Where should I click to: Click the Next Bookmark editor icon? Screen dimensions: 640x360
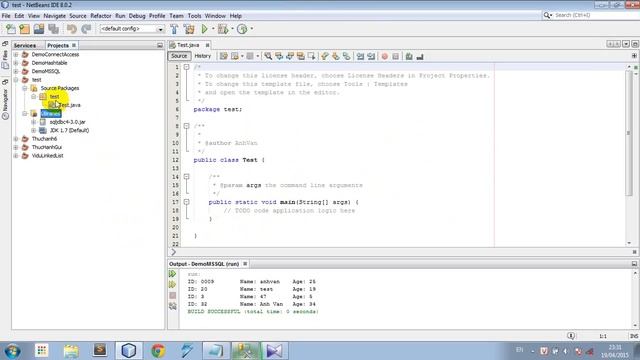click(336, 56)
